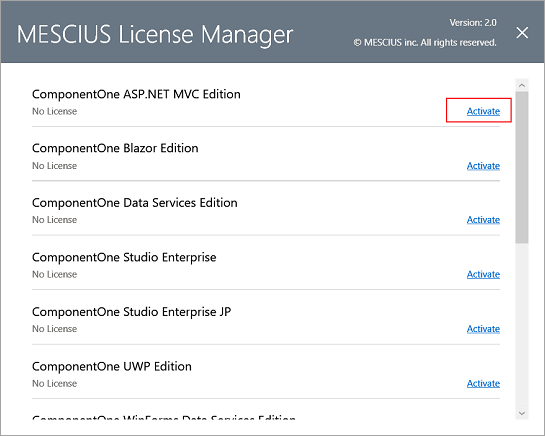Click No License under UWP Edition
The width and height of the screenshot is (545, 436).
[55, 383]
